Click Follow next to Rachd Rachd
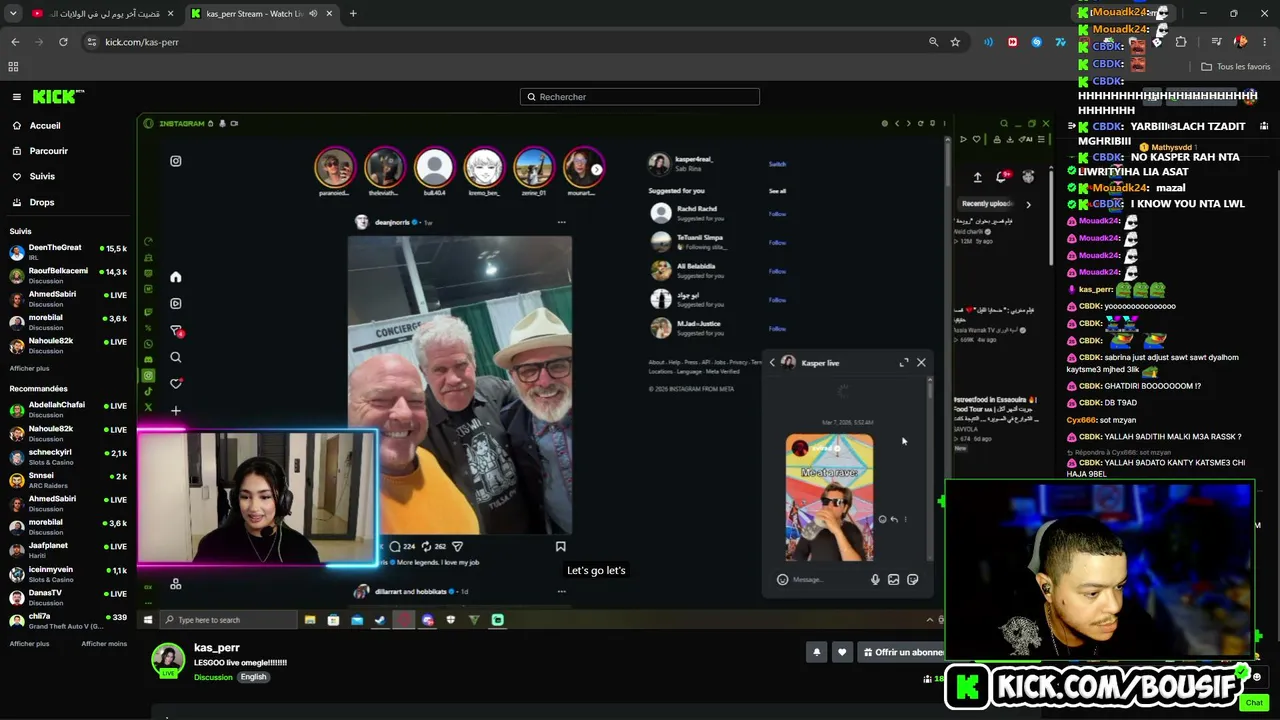This screenshot has height=720, width=1280. [777, 213]
